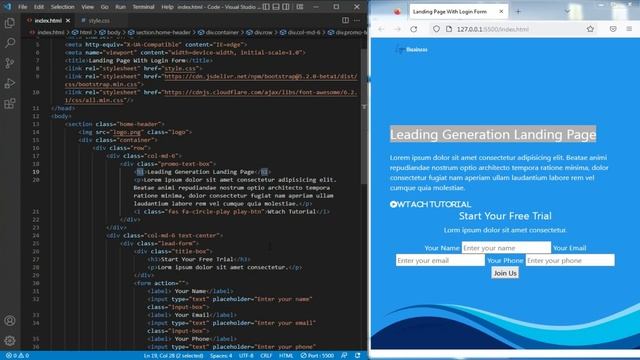Viewport: 640px width, 360px height.
Task: Go forward in Firefox browser
Action: pyautogui.click(x=397, y=29)
